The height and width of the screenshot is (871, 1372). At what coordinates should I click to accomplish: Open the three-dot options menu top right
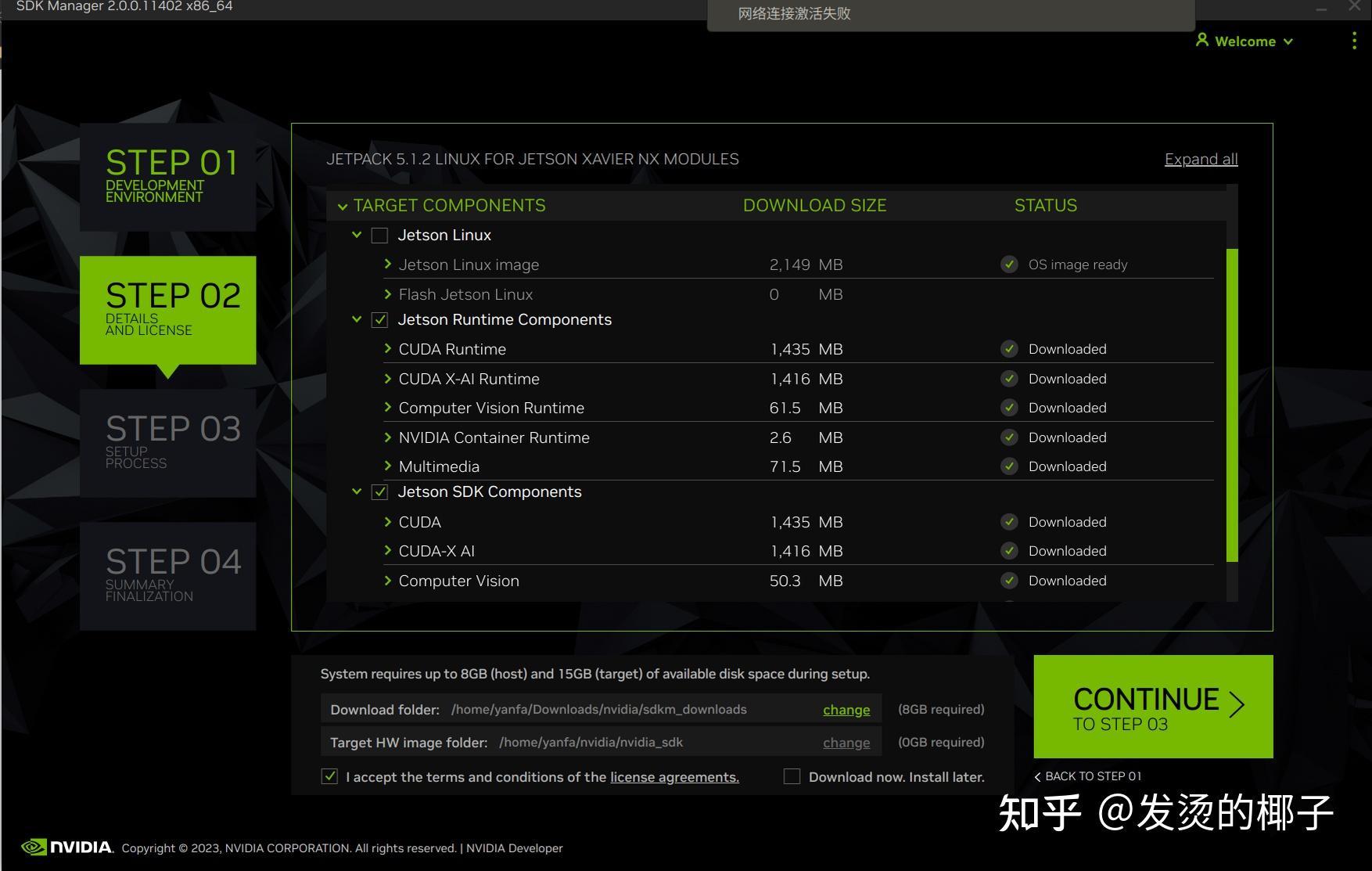pos(1354,41)
